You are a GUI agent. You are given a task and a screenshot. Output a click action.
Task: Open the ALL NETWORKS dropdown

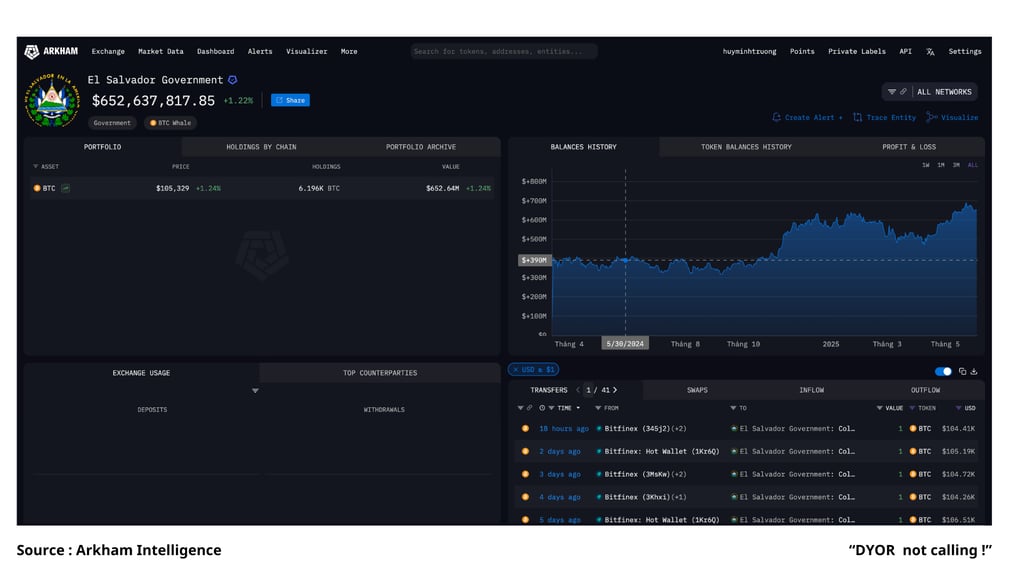click(930, 92)
